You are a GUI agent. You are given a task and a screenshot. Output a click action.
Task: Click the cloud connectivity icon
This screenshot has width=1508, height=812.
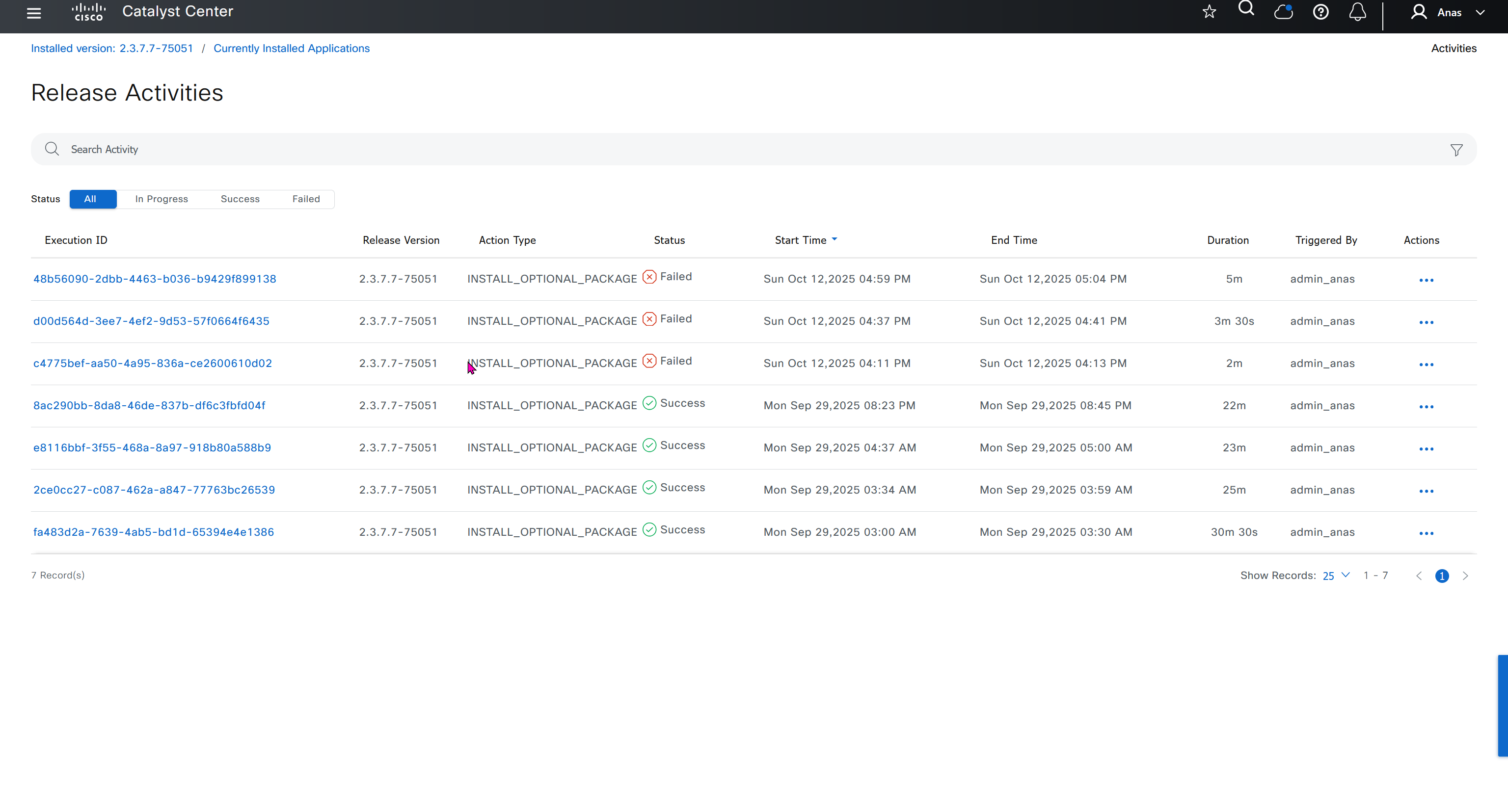click(x=1283, y=12)
